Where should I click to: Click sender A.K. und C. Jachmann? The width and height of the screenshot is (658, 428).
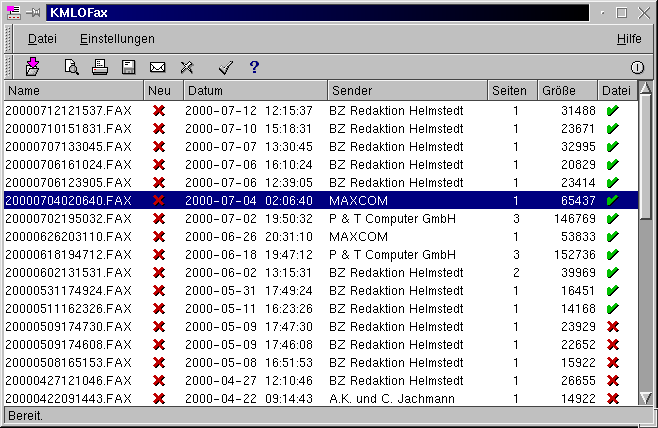pos(392,399)
